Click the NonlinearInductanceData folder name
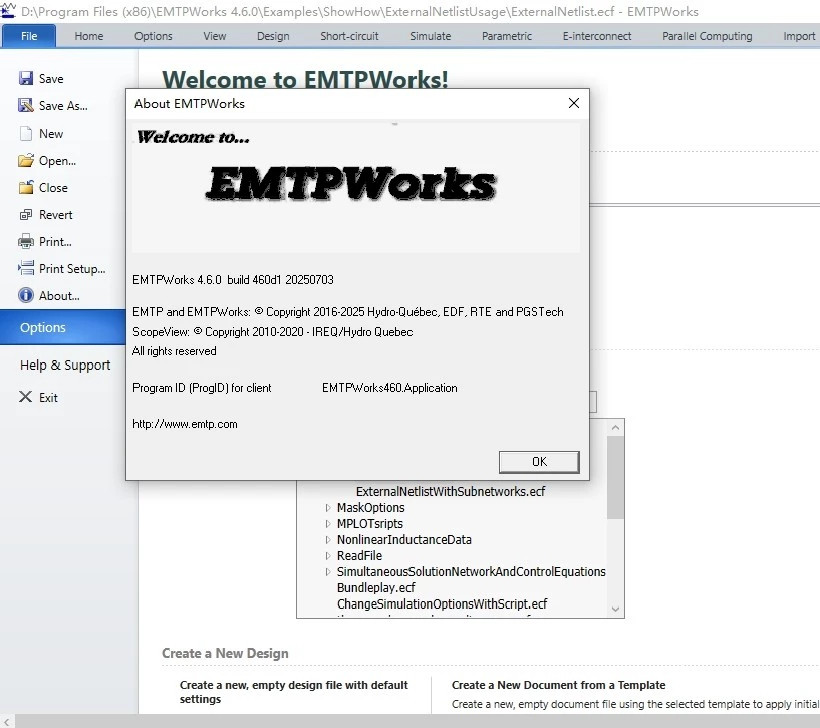This screenshot has width=820, height=728. click(x=404, y=539)
